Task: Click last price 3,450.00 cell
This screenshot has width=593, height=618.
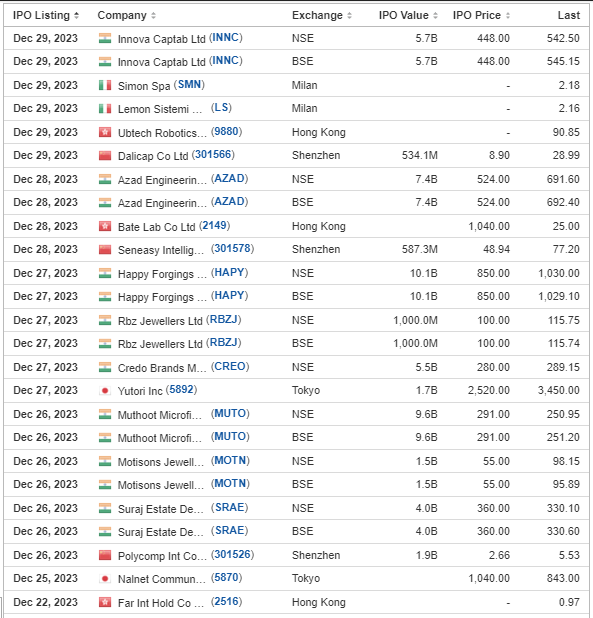Action: pyautogui.click(x=559, y=391)
